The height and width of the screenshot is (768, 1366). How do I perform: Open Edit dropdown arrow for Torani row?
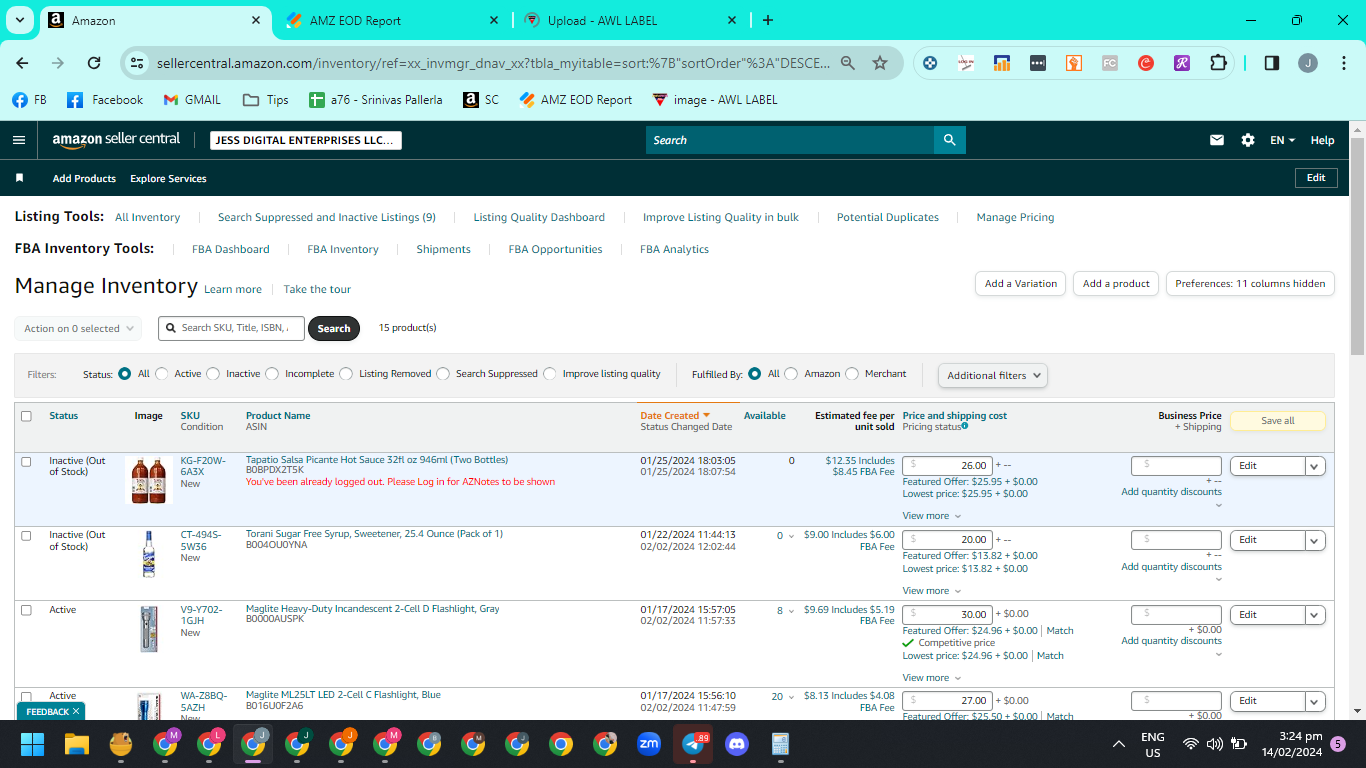(x=1315, y=541)
